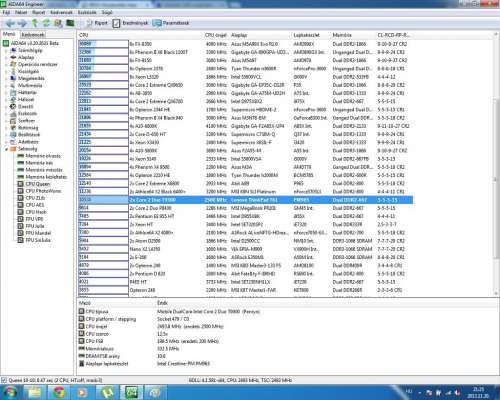
Task: Select the highlighted 2x Core 2 Duo T9300 row
Action: coord(246,200)
